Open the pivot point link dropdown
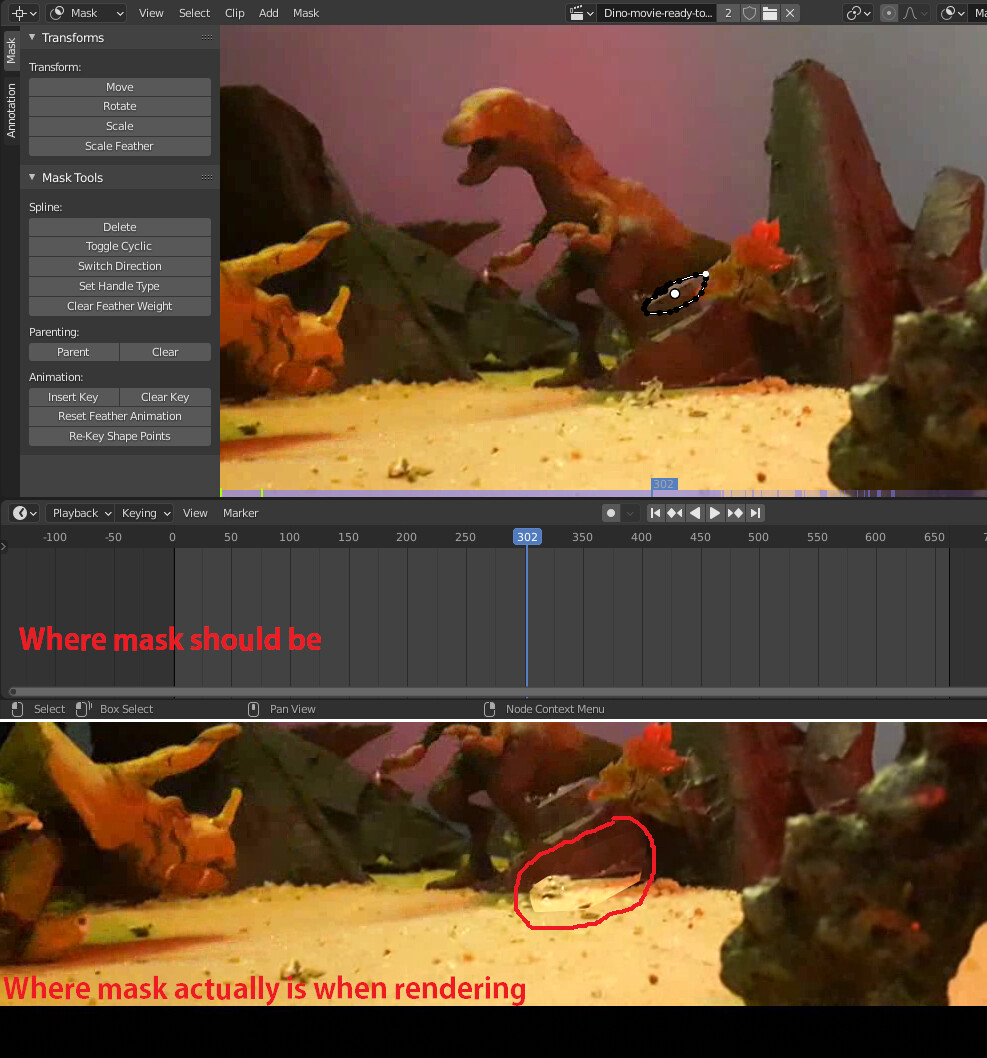Screen dimensions: 987x1058 pyautogui.click(x=859, y=13)
